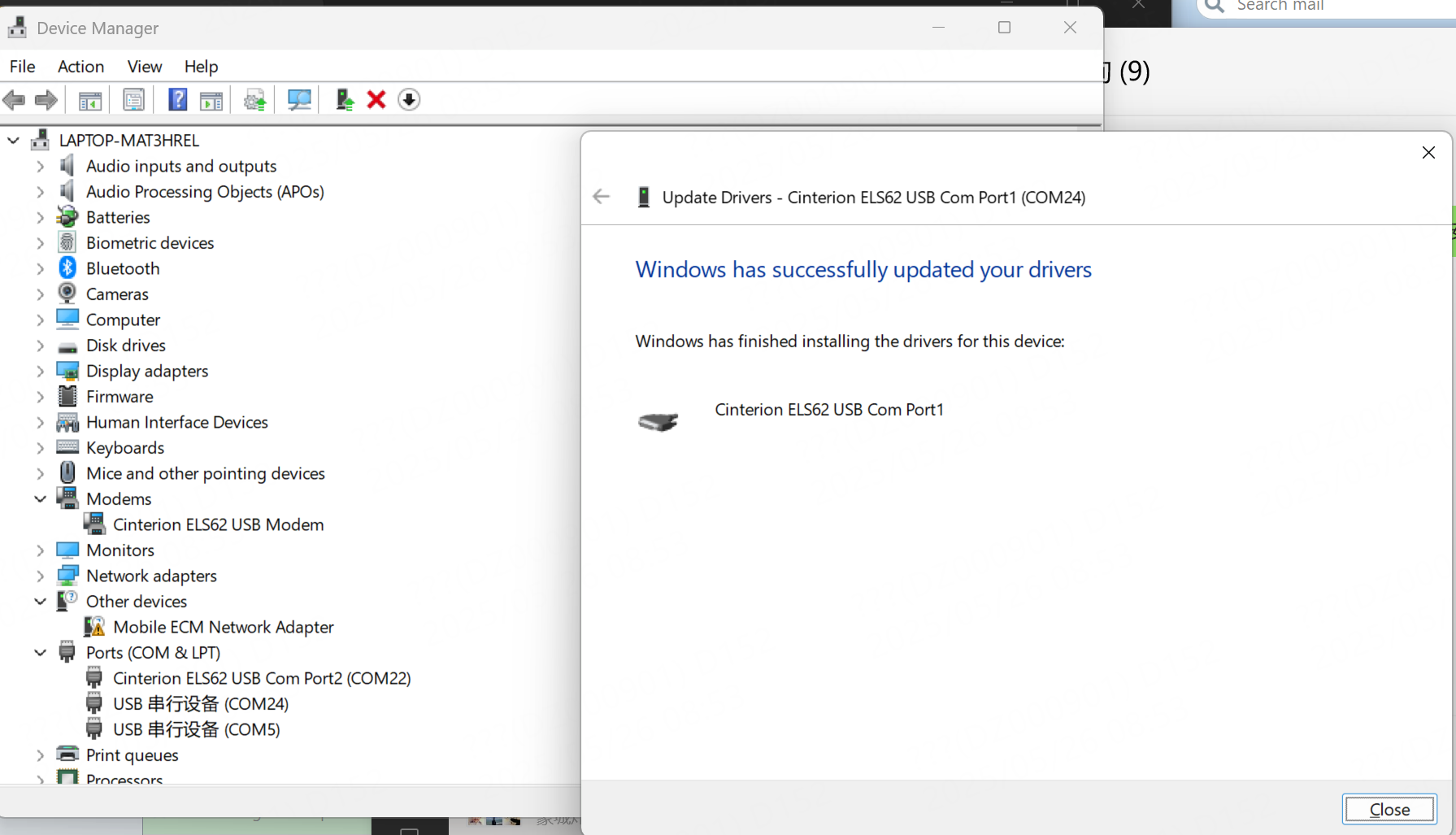Click the warning icon beside Mobile ECM Network Adapter
1456x835 pixels.
(x=94, y=627)
